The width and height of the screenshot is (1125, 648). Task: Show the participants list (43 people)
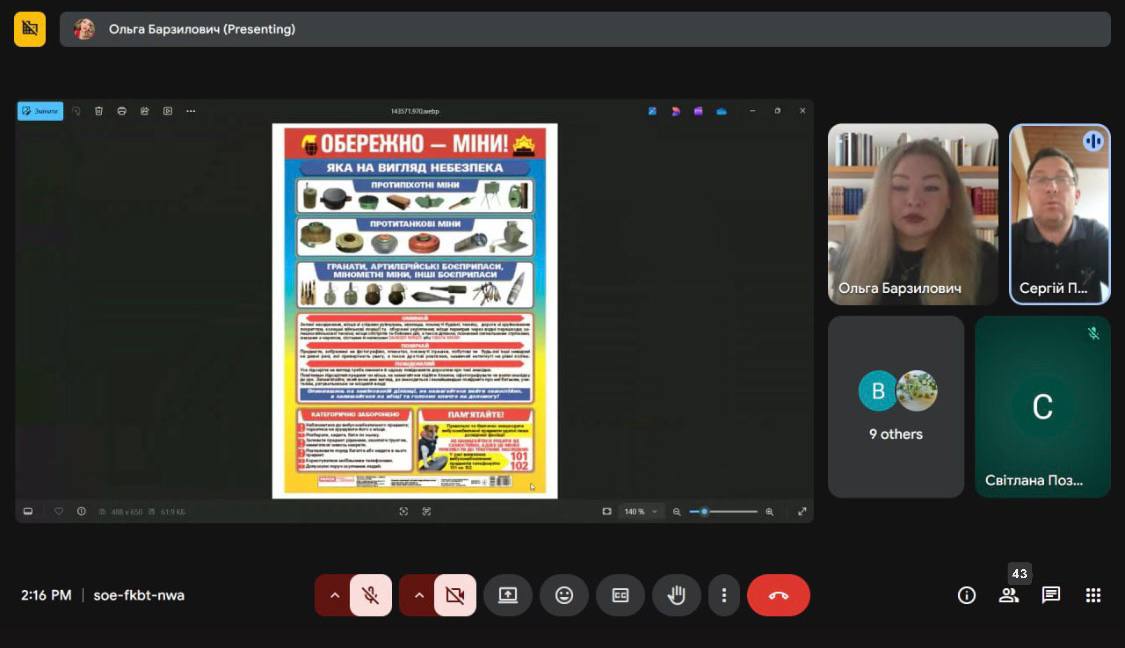[1008, 595]
